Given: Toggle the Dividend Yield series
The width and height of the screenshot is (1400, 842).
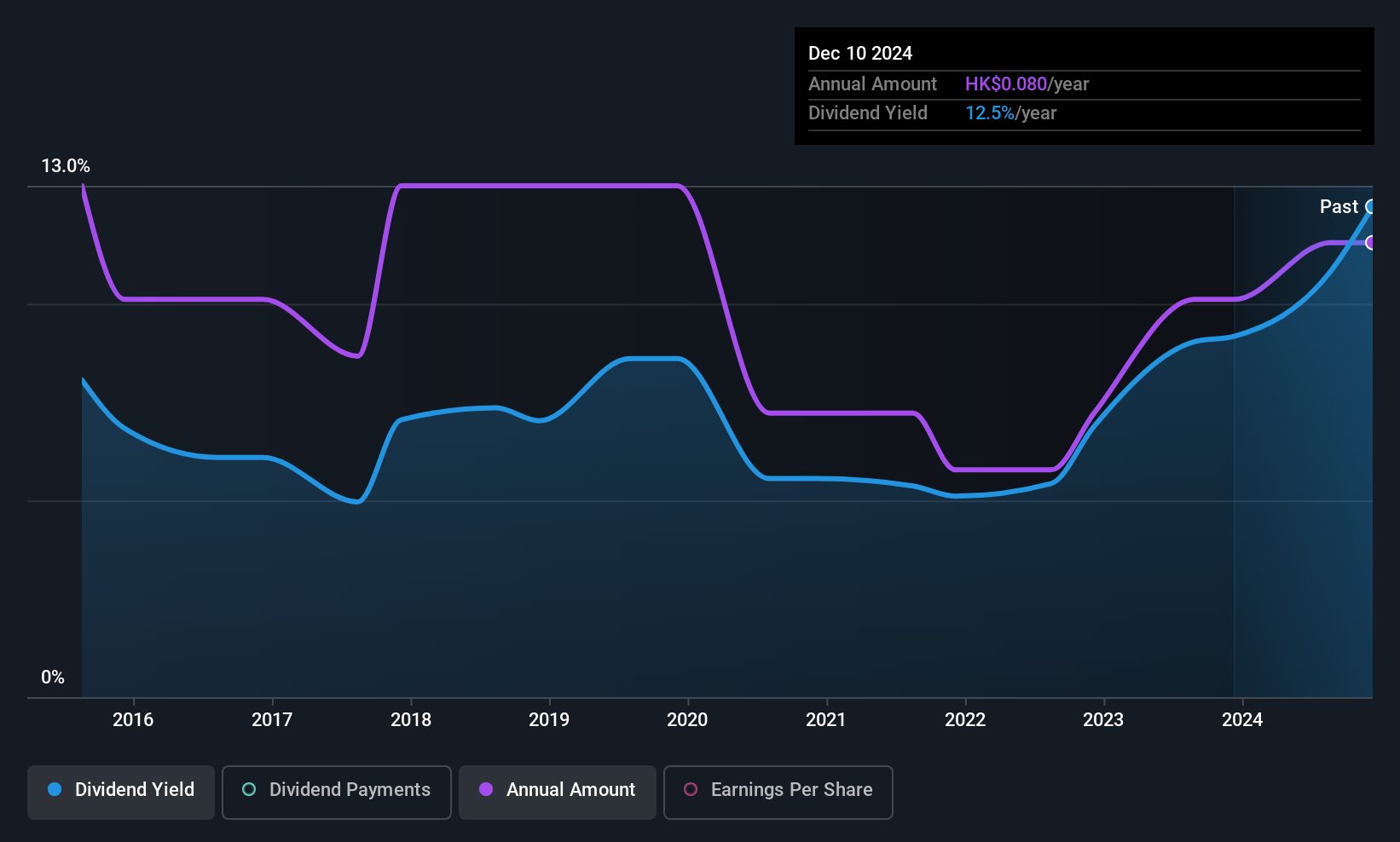Looking at the screenshot, I should click(121, 793).
